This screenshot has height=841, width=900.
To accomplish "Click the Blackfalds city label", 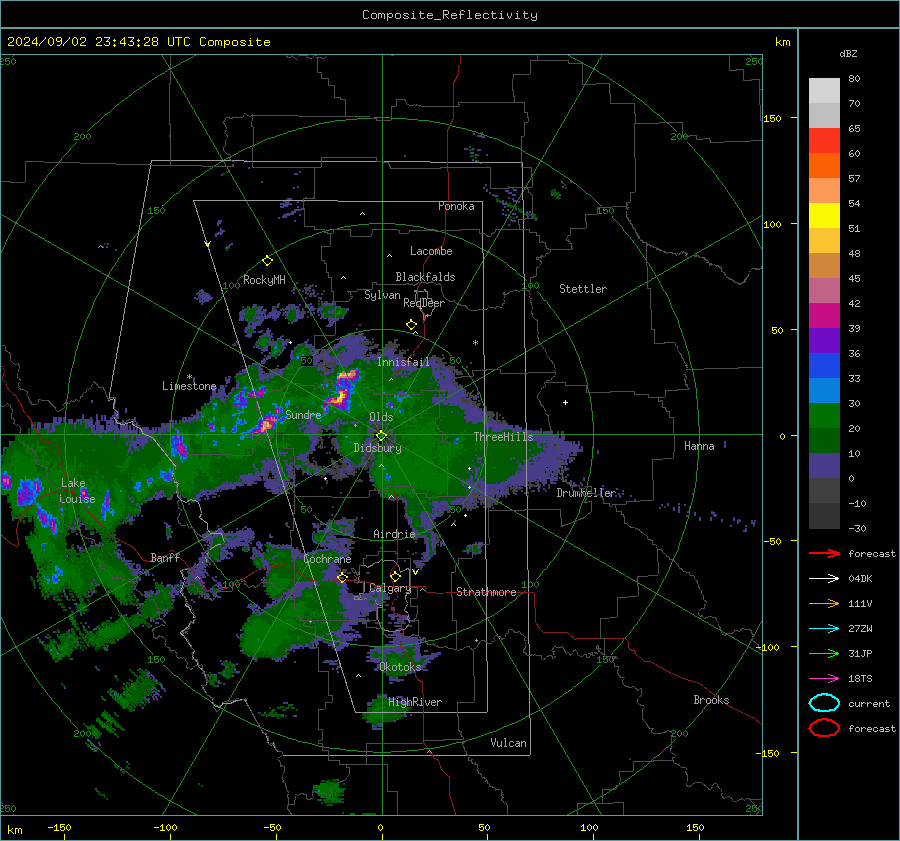I will 425,277.
